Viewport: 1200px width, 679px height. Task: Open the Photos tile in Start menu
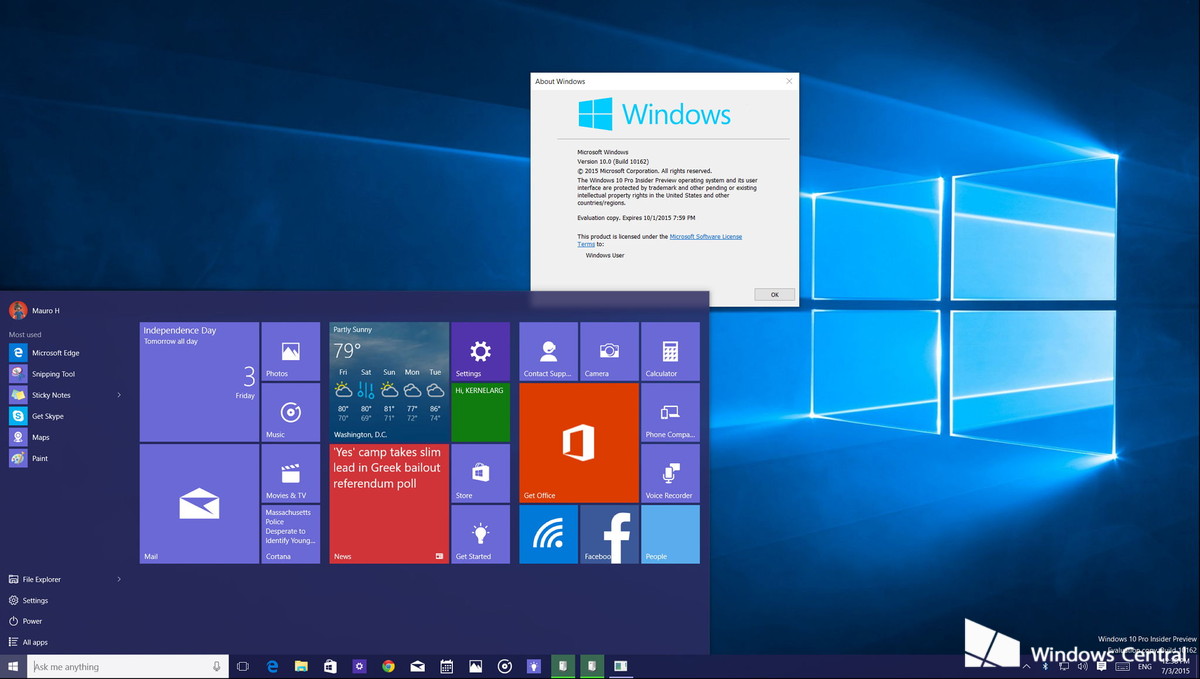click(291, 351)
